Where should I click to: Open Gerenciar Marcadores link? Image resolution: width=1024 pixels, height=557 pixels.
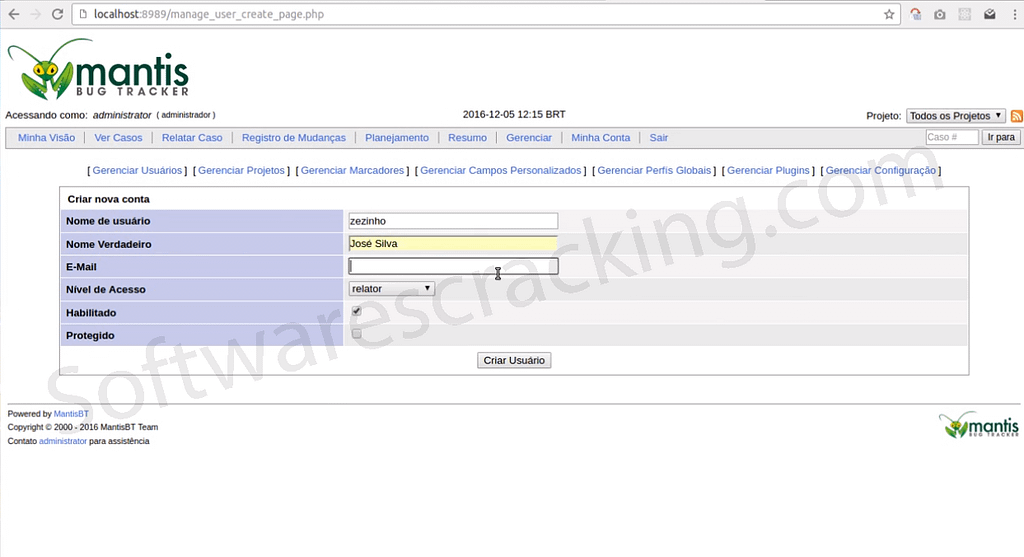click(x=353, y=170)
